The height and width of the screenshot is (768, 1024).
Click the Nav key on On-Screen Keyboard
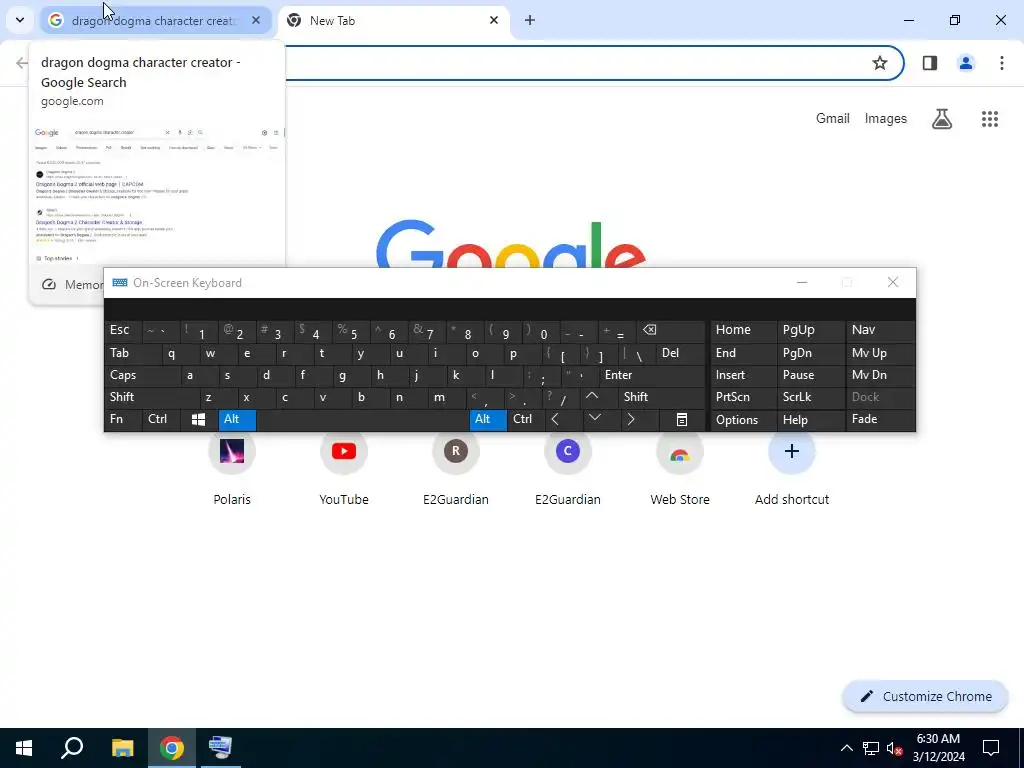click(880, 330)
